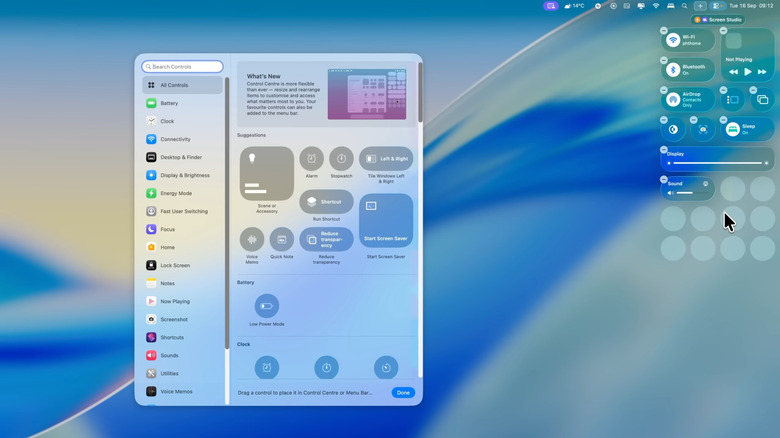Screen dimensions: 780x438
Task: Select the Stopwatch control icon
Action: tap(341, 159)
